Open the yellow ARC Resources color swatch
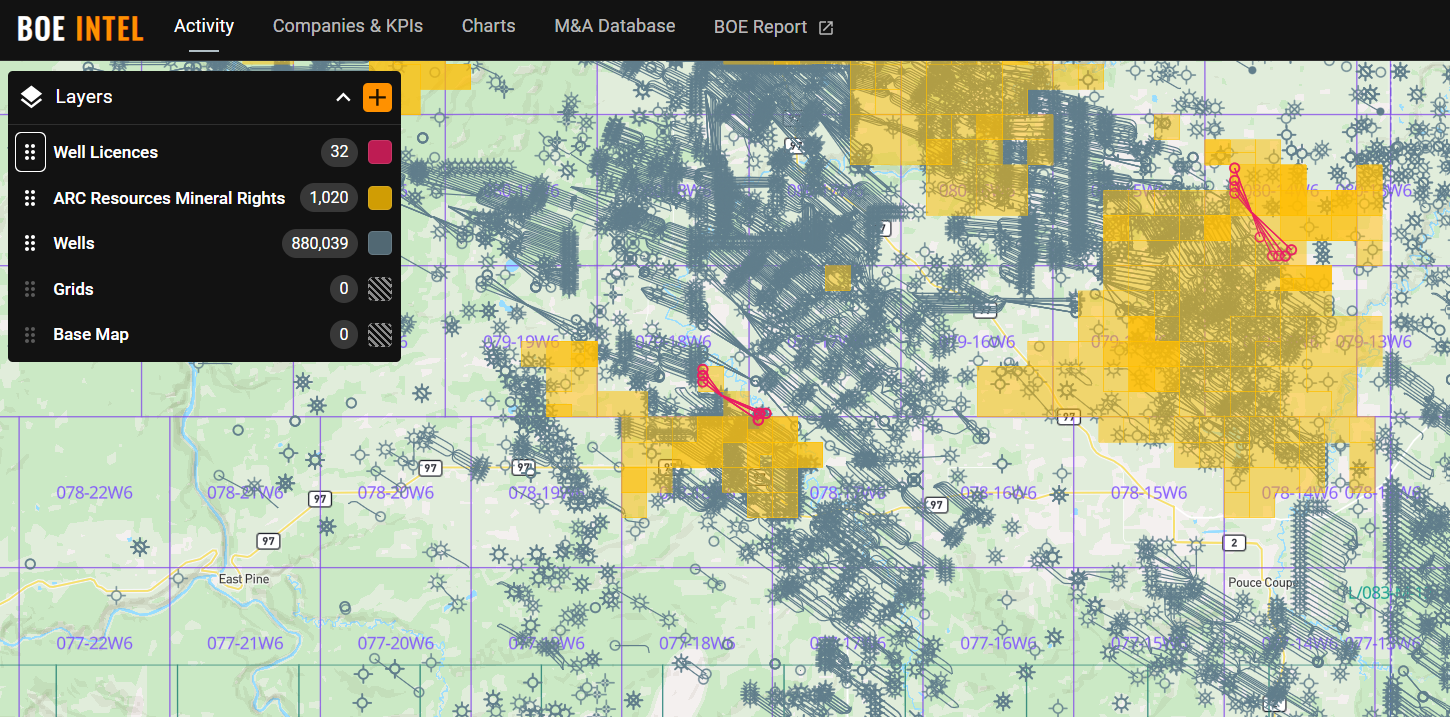 (x=380, y=198)
